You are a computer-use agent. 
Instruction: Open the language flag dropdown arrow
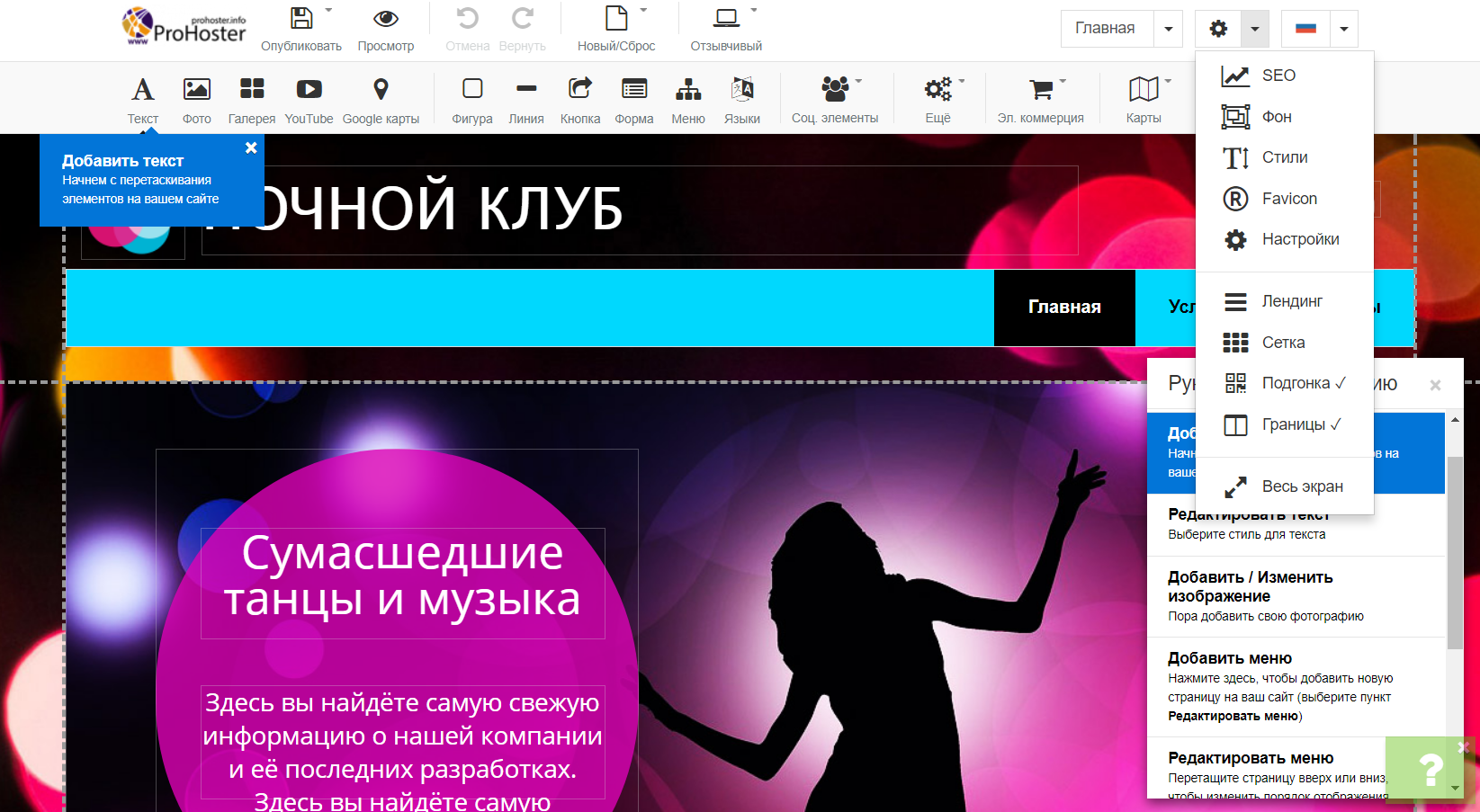click(x=1343, y=29)
